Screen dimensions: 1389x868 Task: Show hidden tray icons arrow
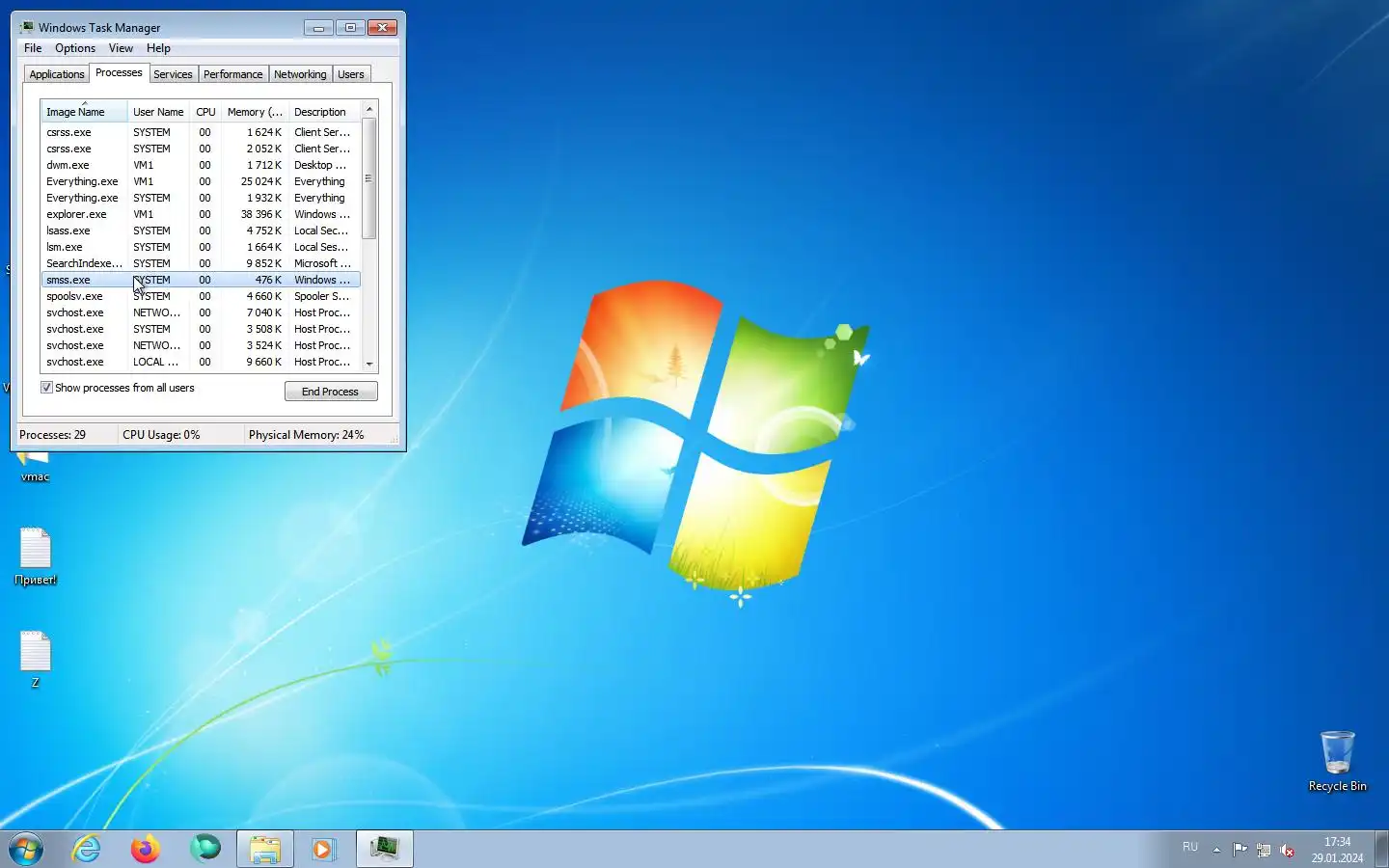(1216, 850)
